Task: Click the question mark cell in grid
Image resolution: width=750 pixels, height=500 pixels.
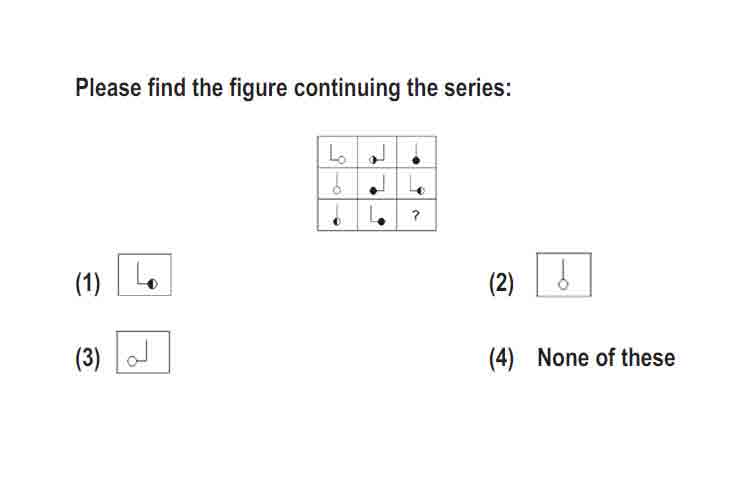Action: (x=416, y=215)
